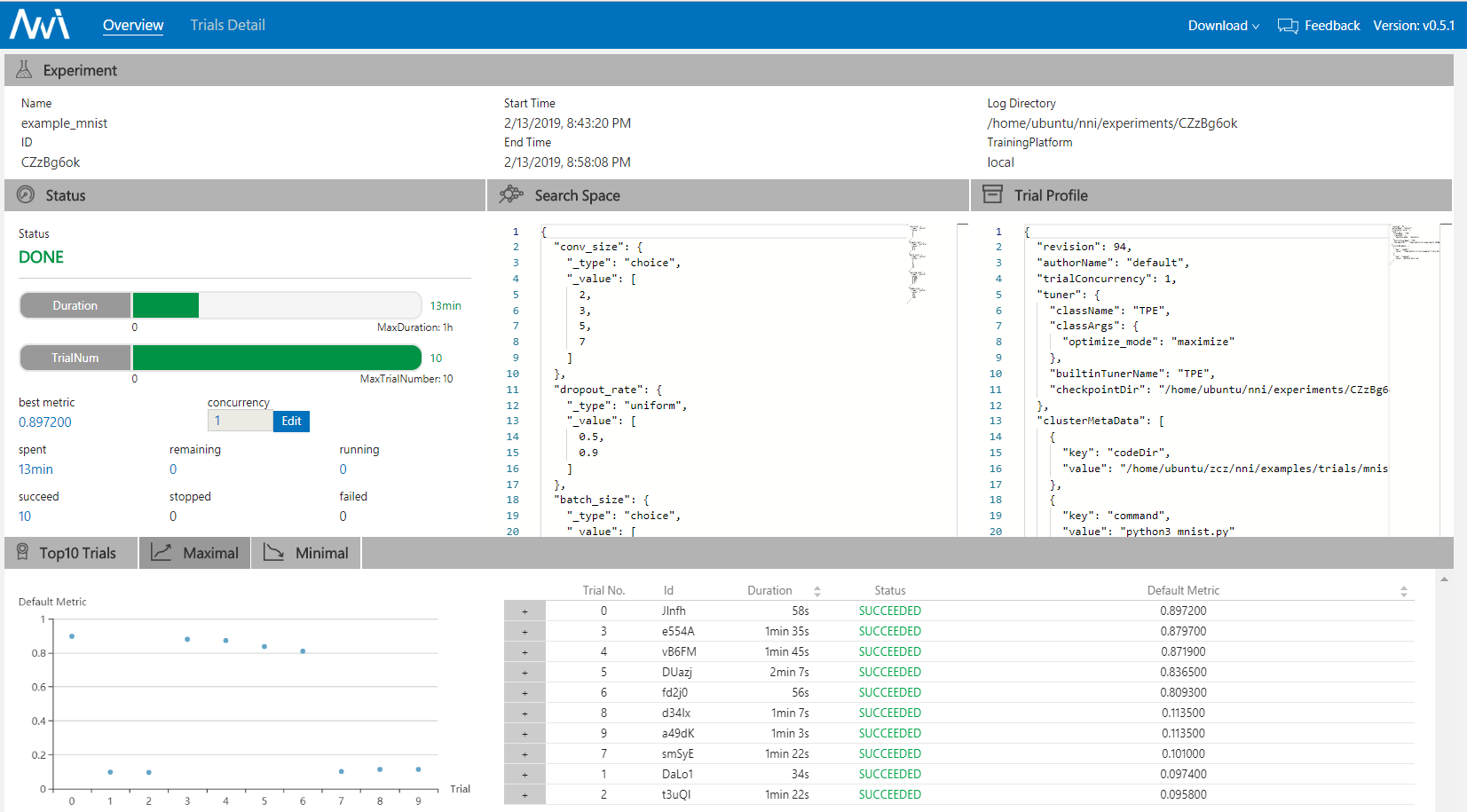Open the Overview tab
Viewport: 1467px width, 812px height.
pyautogui.click(x=133, y=25)
